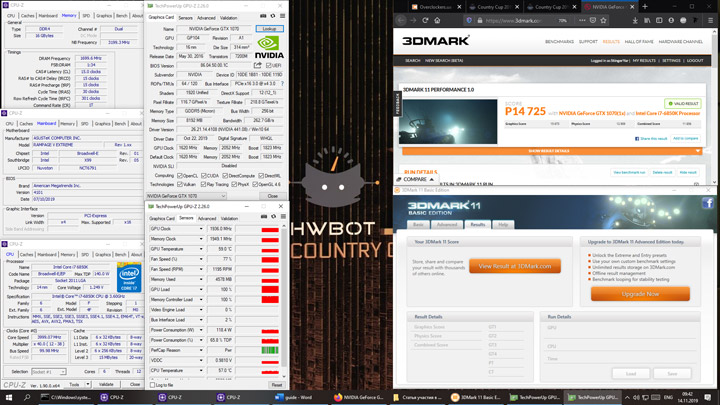Open the Fan Speed (RPM) sensor dropdown arrow
This screenshot has width=720, height=405.
coord(201,269)
